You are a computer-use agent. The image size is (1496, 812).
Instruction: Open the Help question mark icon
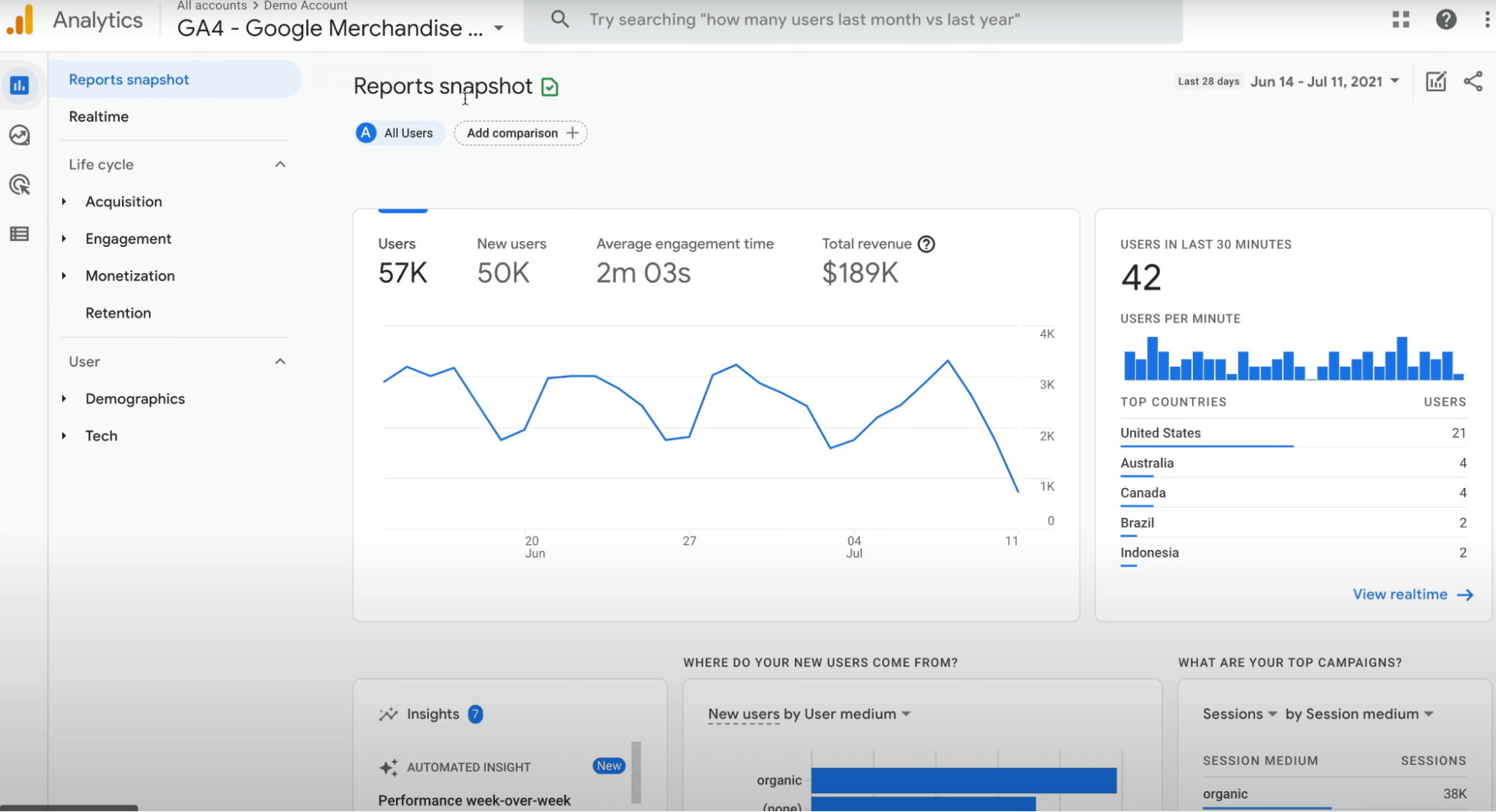point(1446,19)
